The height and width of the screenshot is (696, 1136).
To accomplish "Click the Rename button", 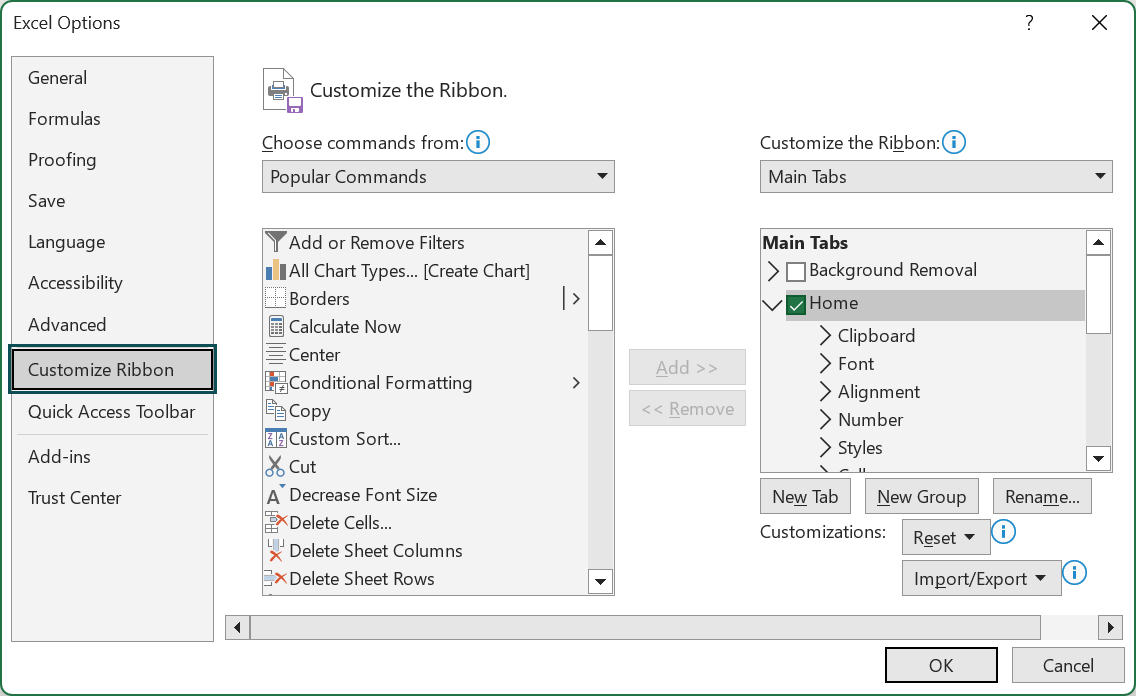I will pos(1042,496).
